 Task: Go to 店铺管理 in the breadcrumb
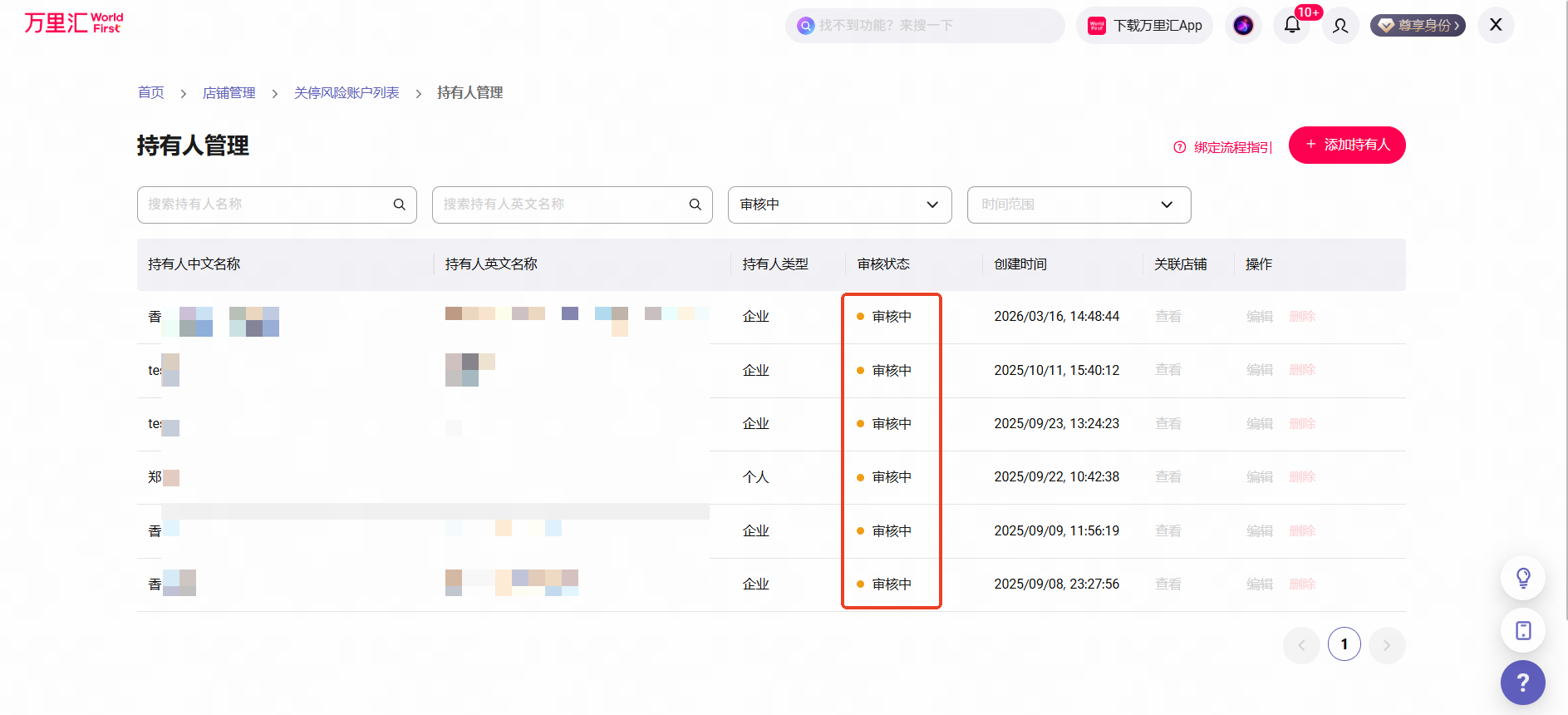pos(229,92)
